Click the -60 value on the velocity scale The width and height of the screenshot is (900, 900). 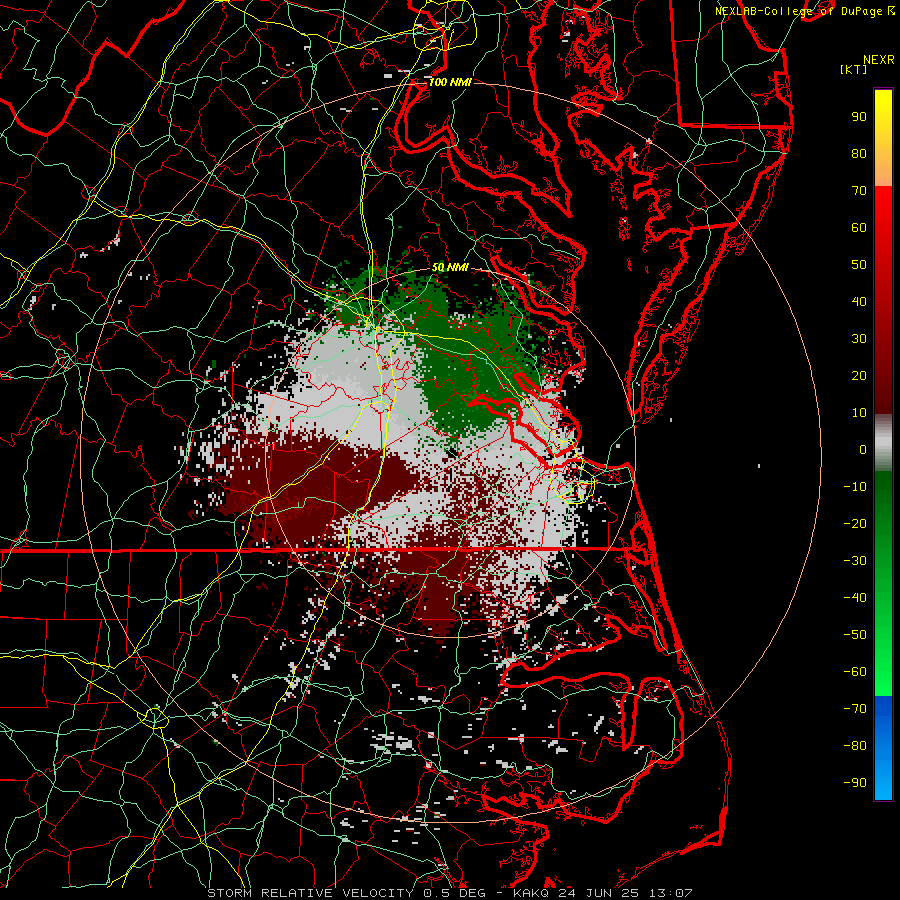point(855,672)
